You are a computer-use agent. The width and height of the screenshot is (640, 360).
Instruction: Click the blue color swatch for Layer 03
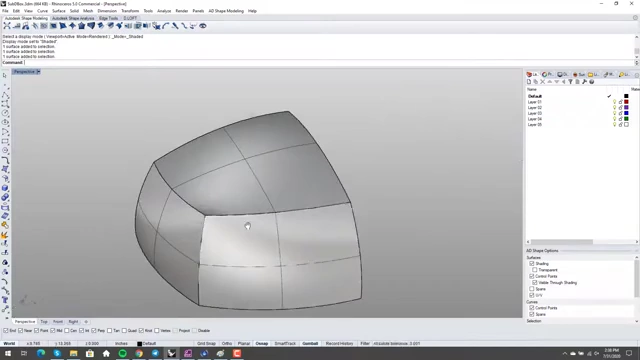click(626, 113)
